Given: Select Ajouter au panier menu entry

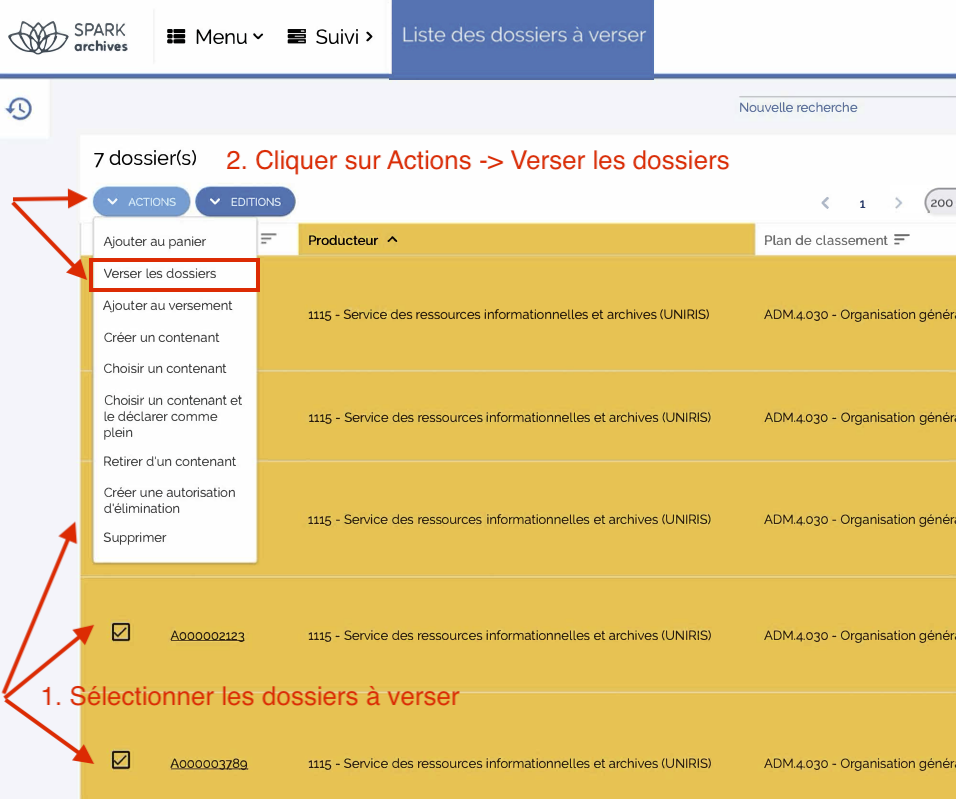Looking at the screenshot, I should [x=155, y=241].
